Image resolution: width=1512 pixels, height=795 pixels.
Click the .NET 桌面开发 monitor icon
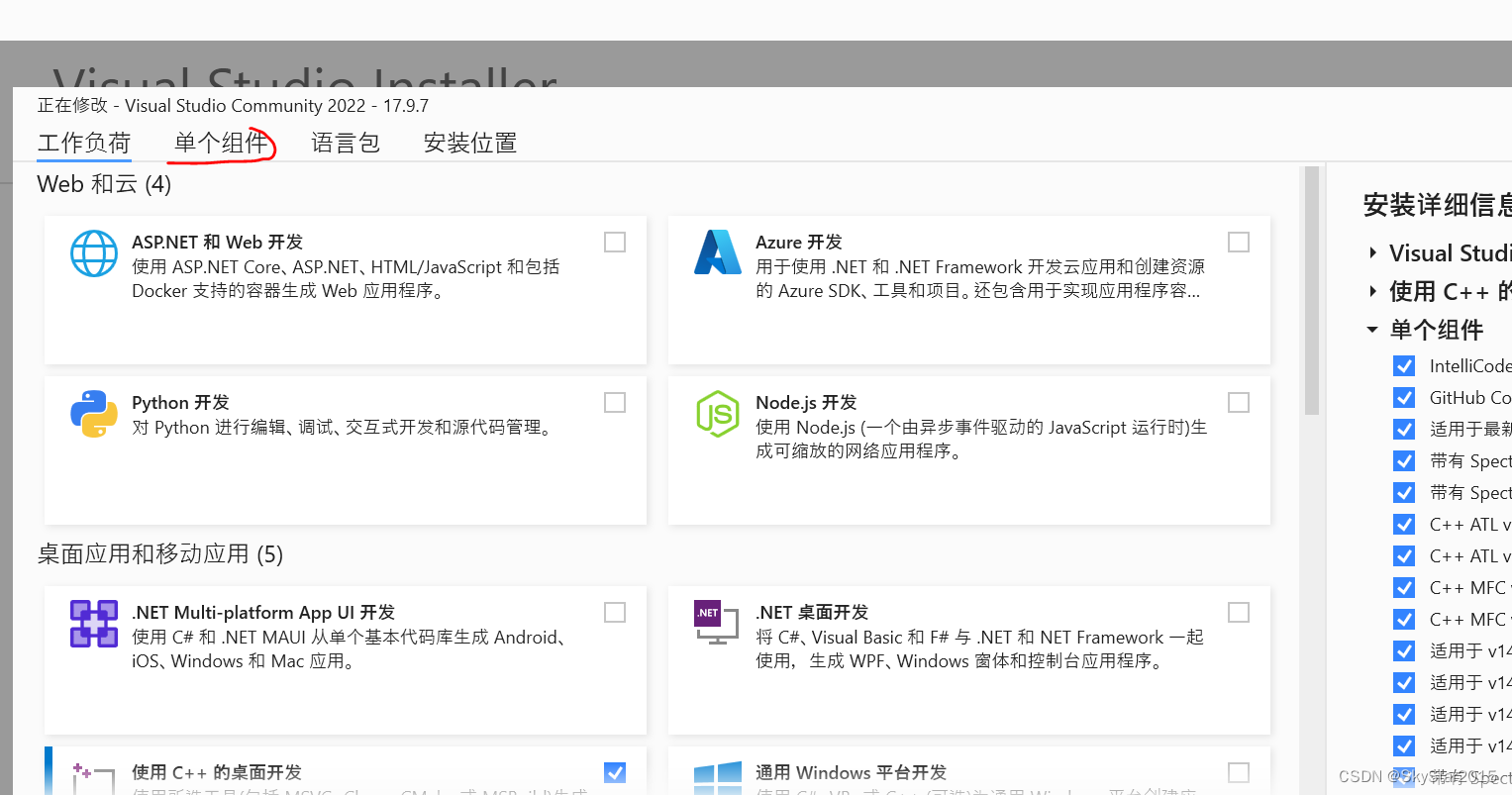pyautogui.click(x=717, y=623)
